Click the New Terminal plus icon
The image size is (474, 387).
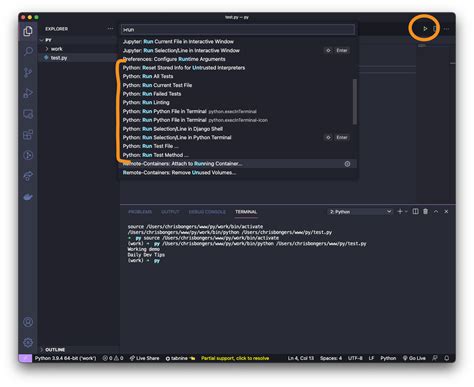coord(400,211)
